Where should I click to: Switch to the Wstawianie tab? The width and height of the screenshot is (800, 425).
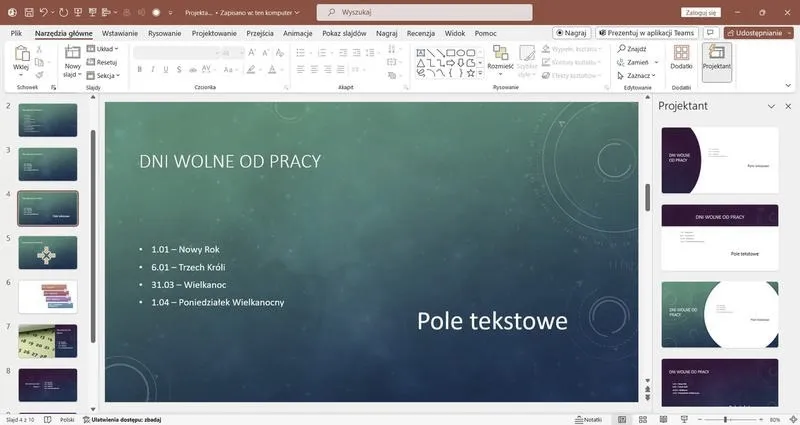[x=120, y=33]
